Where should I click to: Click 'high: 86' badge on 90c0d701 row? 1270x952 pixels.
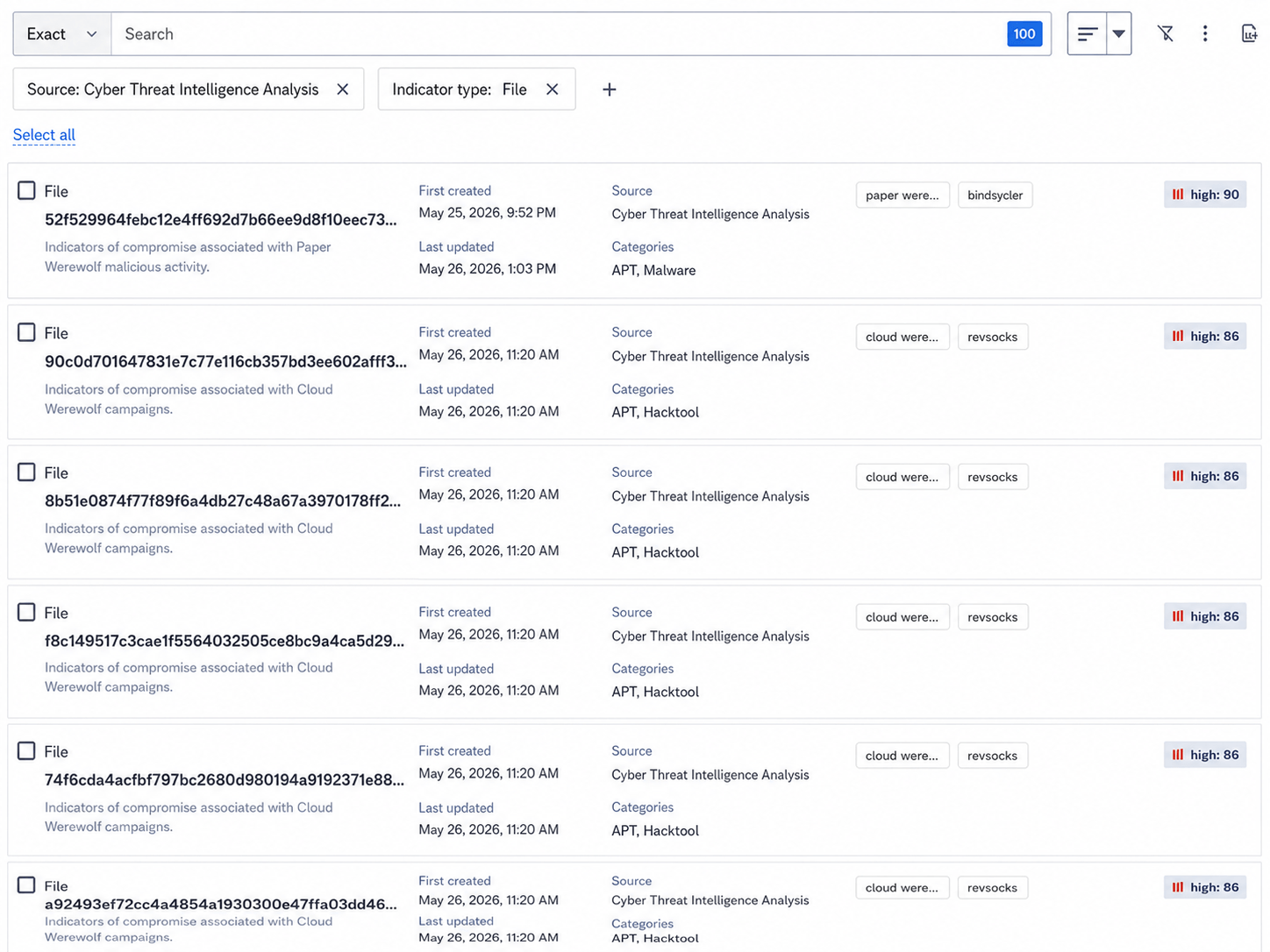click(x=1205, y=337)
